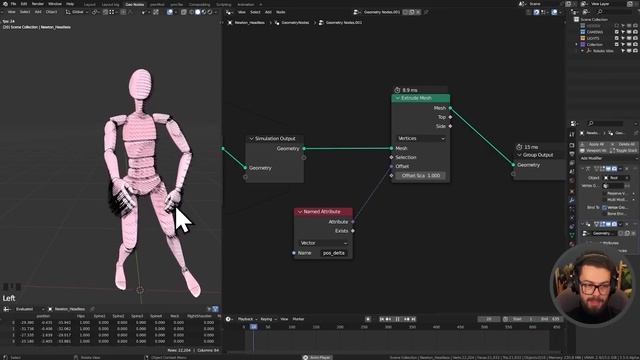Click the pos_delta Name field
The width and height of the screenshot is (640, 360).
click(334, 253)
